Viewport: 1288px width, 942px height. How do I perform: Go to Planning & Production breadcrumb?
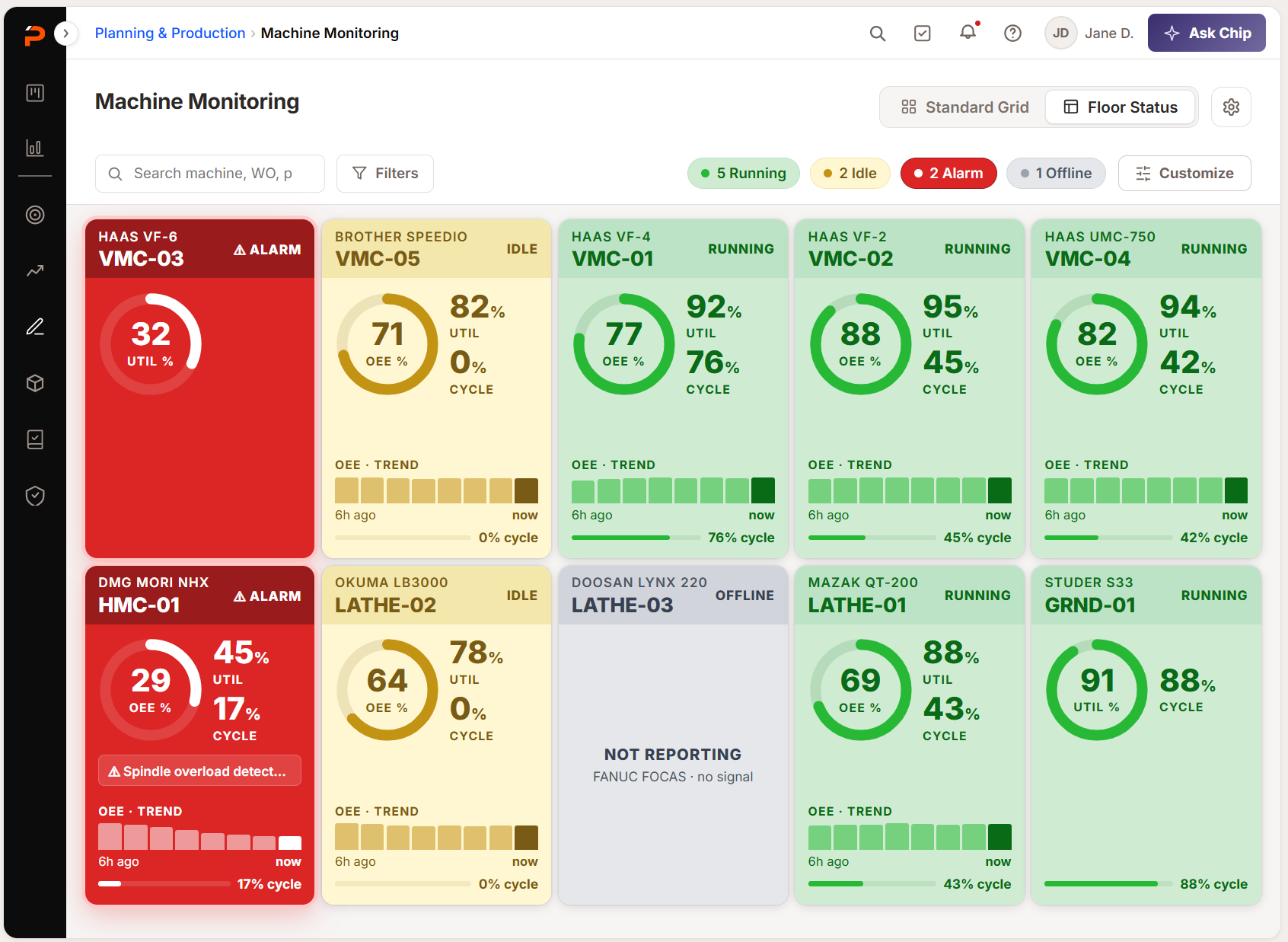pyautogui.click(x=170, y=34)
